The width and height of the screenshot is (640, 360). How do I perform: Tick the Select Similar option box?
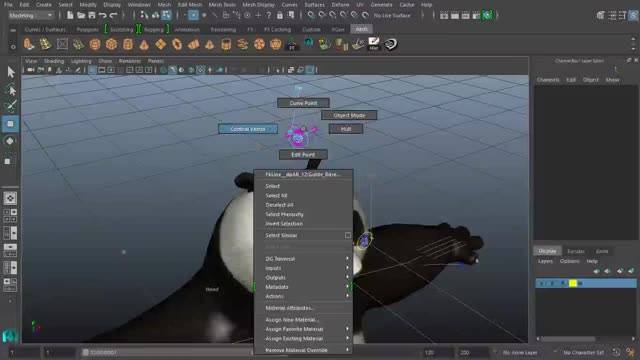[x=347, y=236]
